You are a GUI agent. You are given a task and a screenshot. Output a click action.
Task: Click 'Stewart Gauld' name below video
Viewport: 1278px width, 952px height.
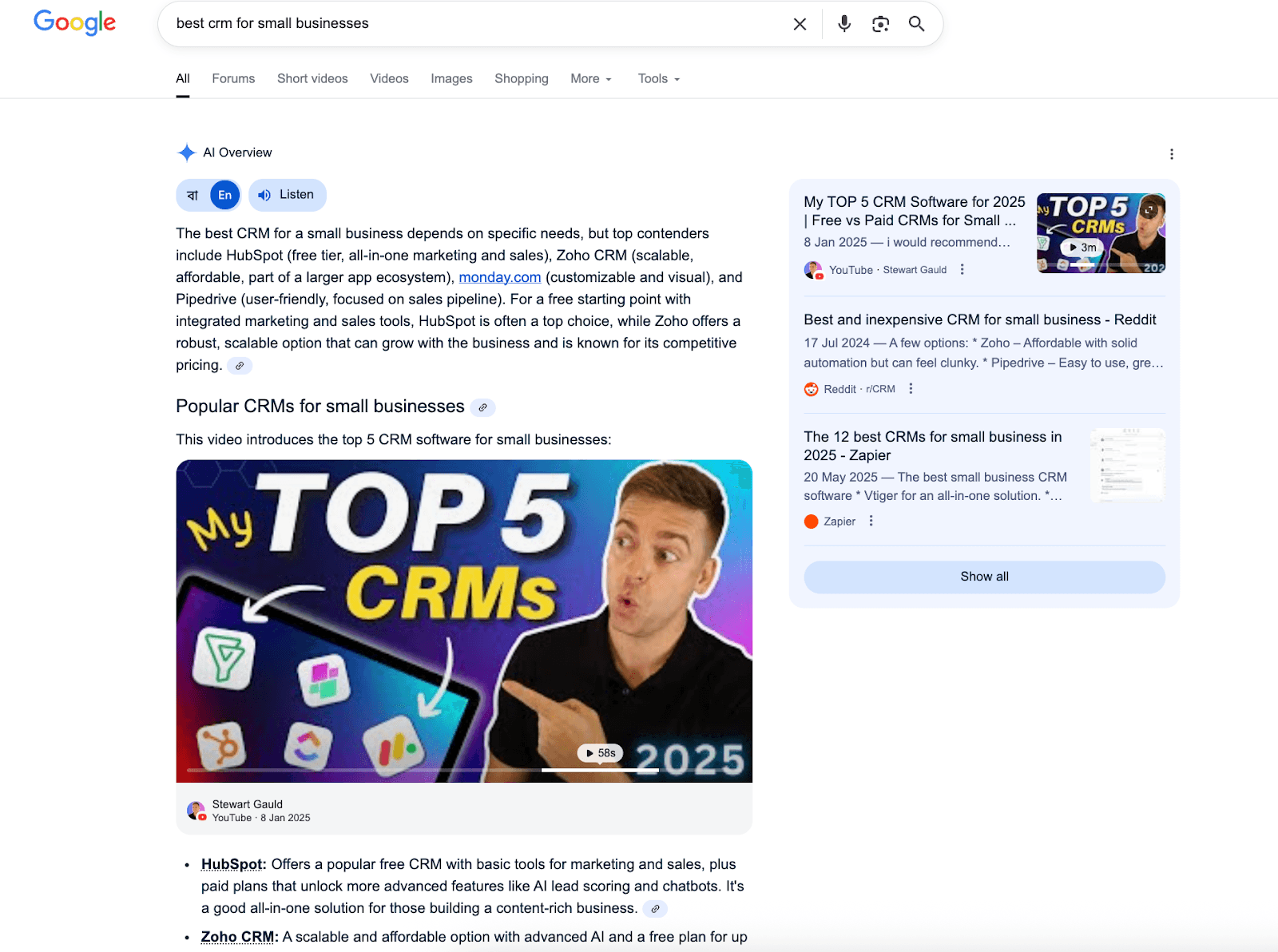(248, 804)
